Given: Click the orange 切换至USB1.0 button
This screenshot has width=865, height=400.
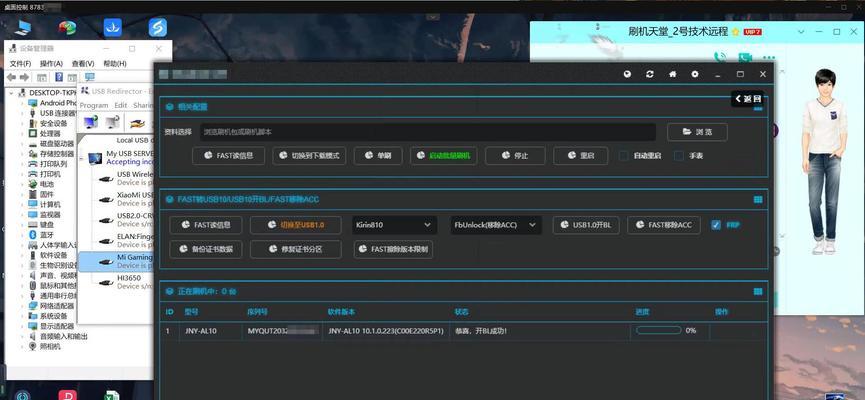Looking at the screenshot, I should [296, 225].
